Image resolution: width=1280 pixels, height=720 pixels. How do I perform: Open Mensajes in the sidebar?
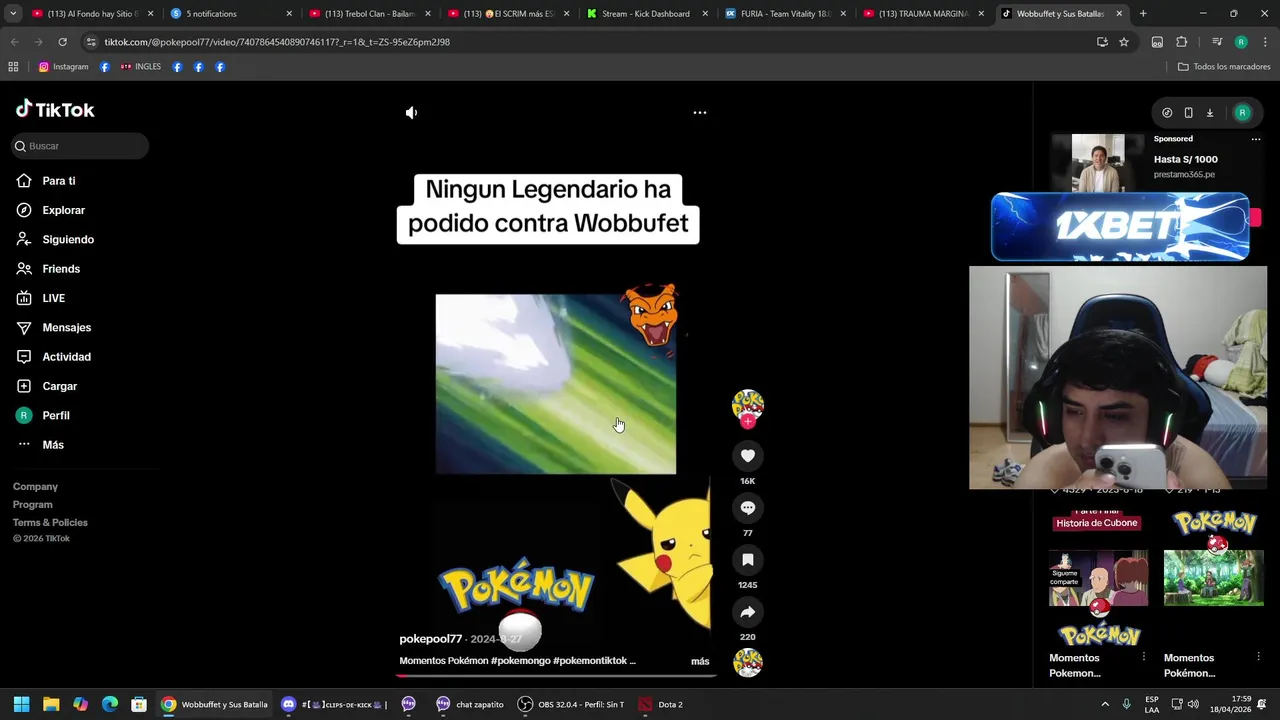66,328
